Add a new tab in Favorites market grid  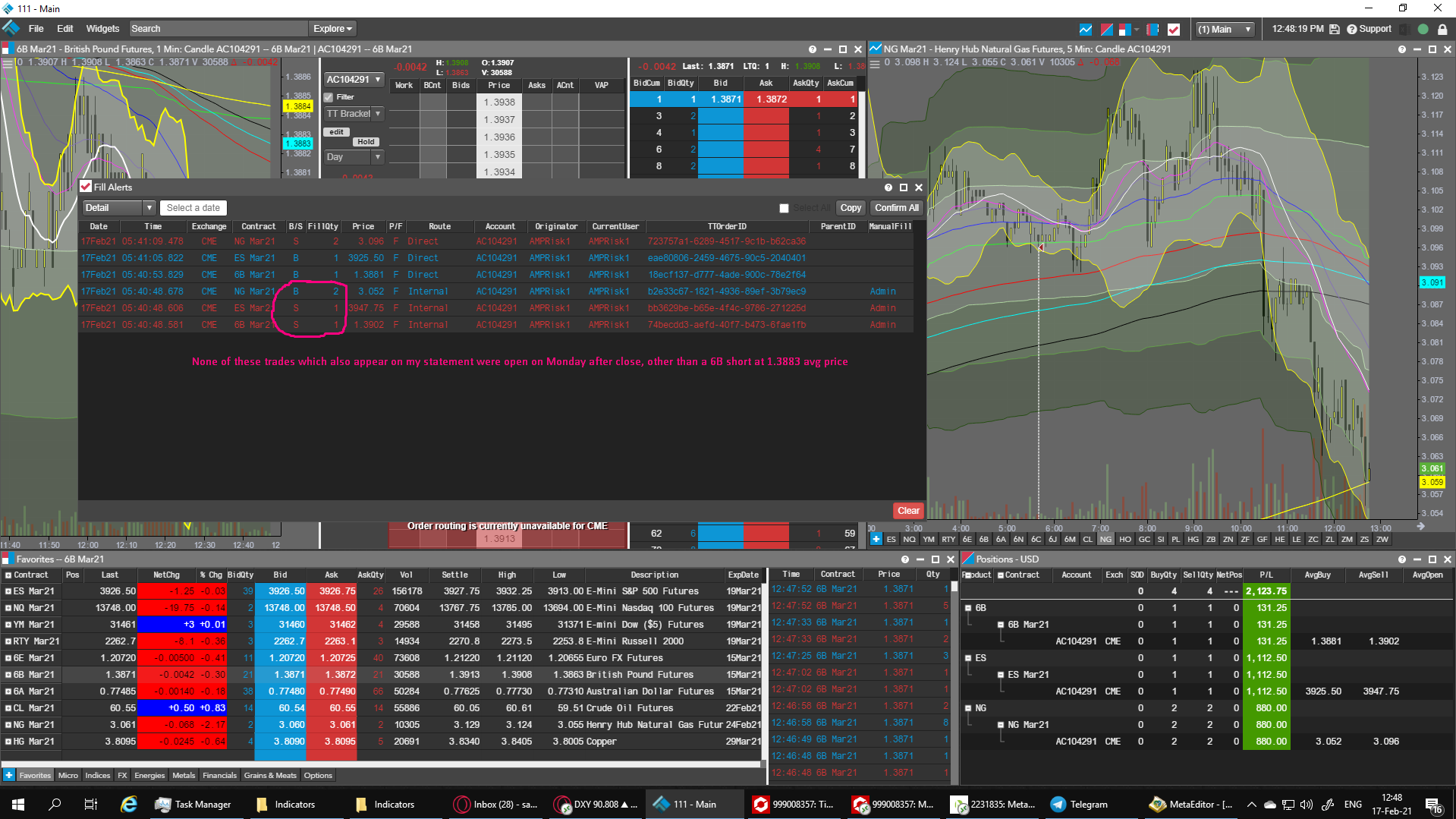coord(9,775)
